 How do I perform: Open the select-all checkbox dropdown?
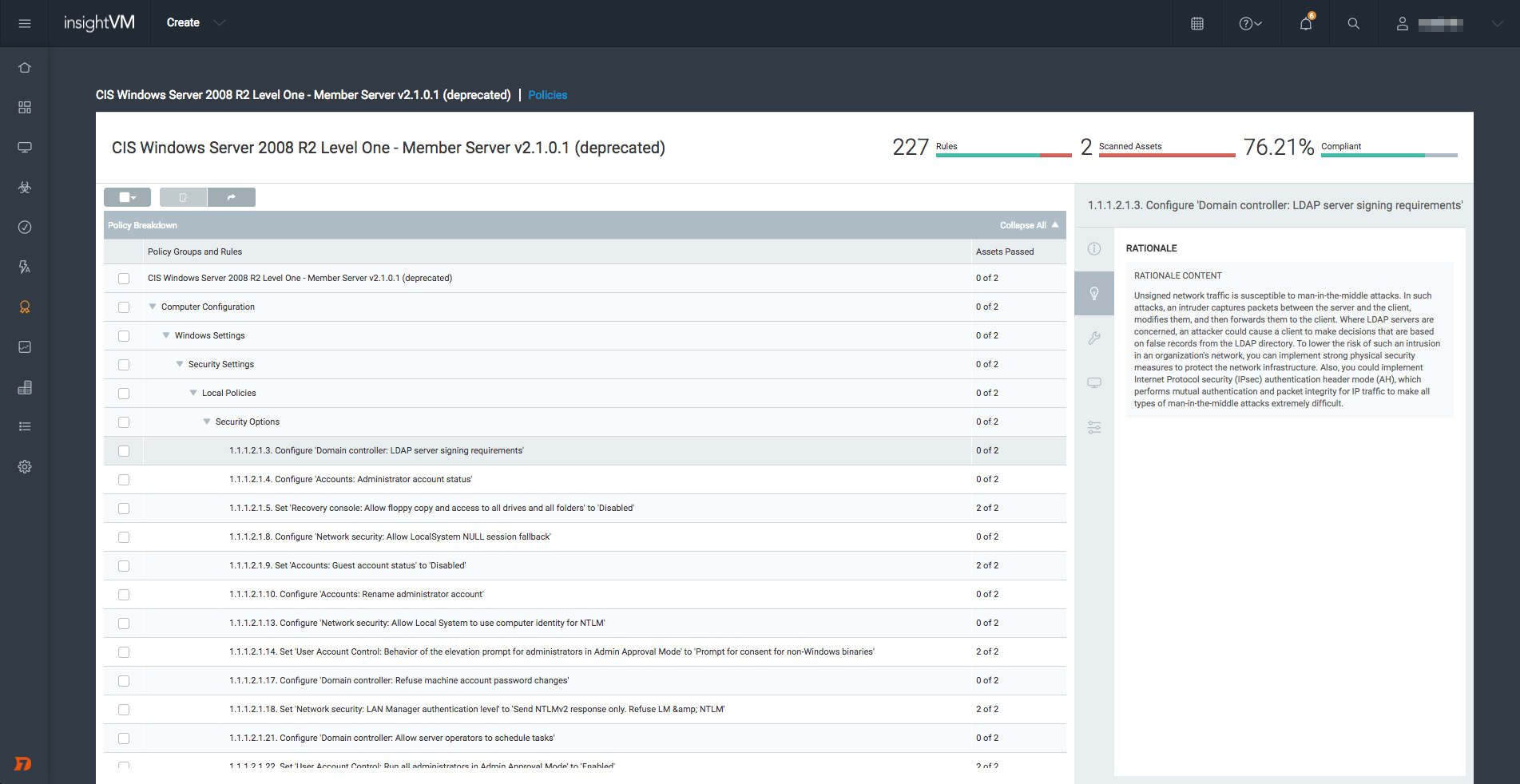click(x=128, y=197)
